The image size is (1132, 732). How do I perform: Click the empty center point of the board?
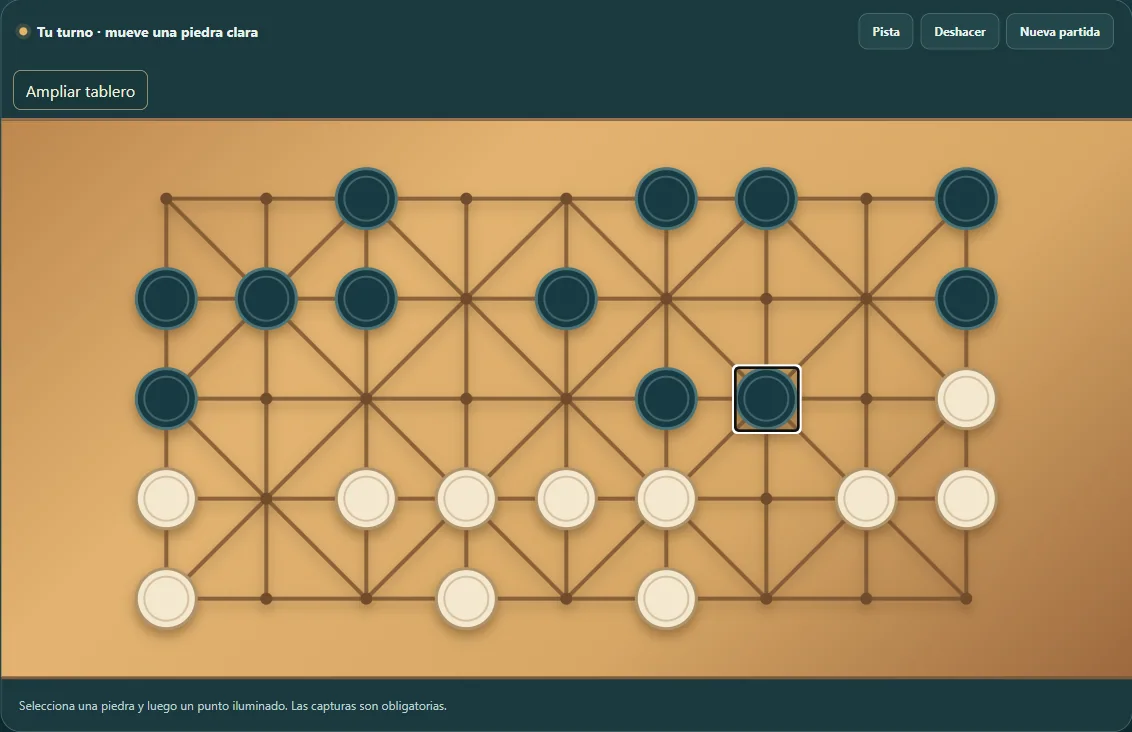[x=566, y=398]
